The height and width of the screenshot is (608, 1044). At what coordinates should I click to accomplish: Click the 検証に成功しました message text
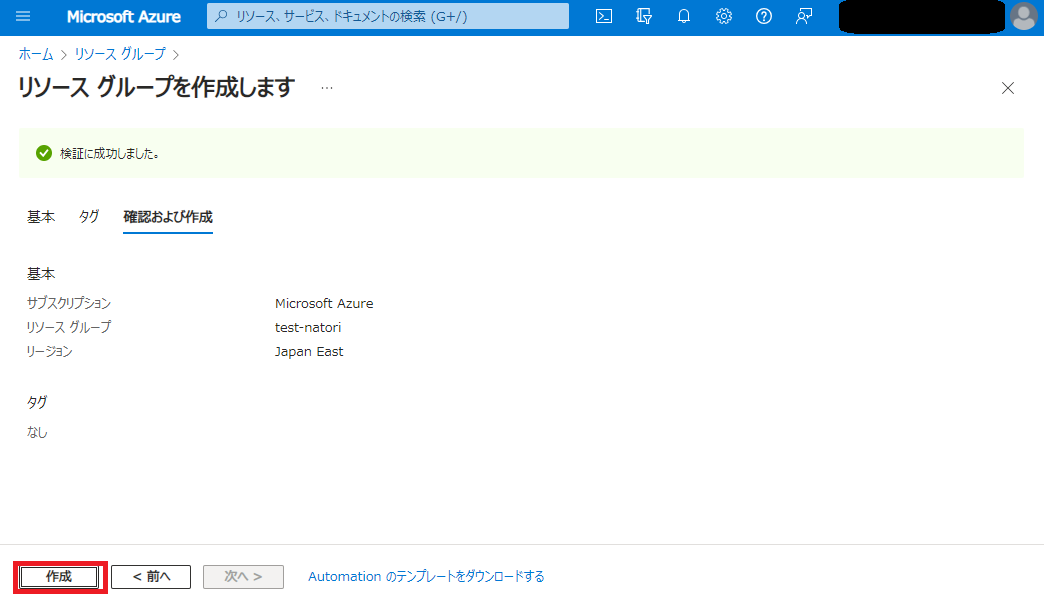pyautogui.click(x=110, y=154)
